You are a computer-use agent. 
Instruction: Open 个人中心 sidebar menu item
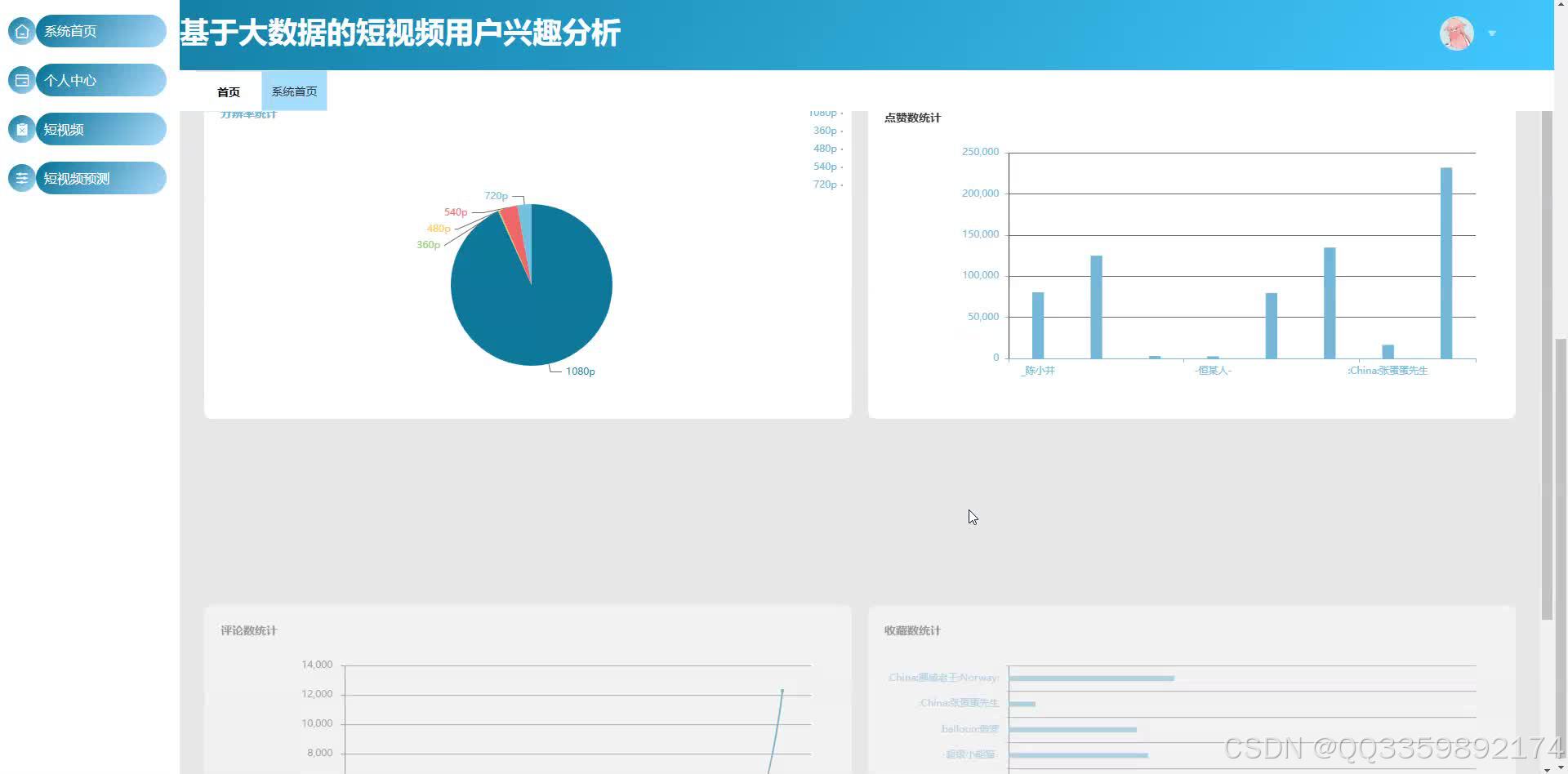[100, 80]
